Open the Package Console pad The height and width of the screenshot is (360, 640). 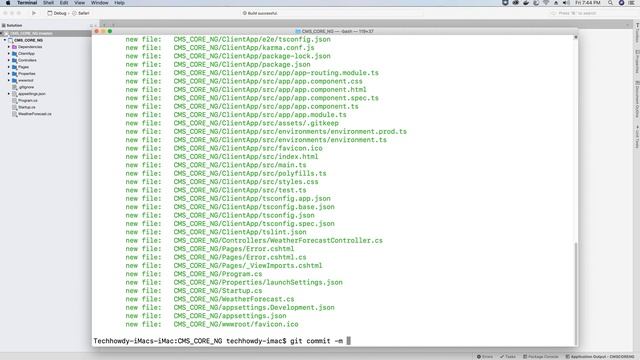540,357
